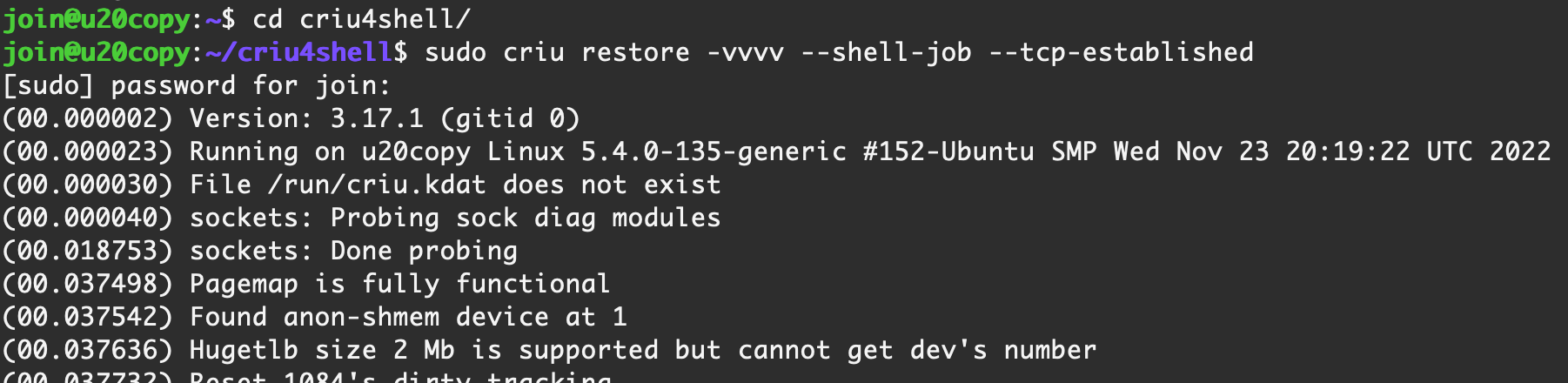This screenshot has height=383, width=1568.
Task: Click the 'Pagemap is fully functional' line
Action: pos(400,284)
